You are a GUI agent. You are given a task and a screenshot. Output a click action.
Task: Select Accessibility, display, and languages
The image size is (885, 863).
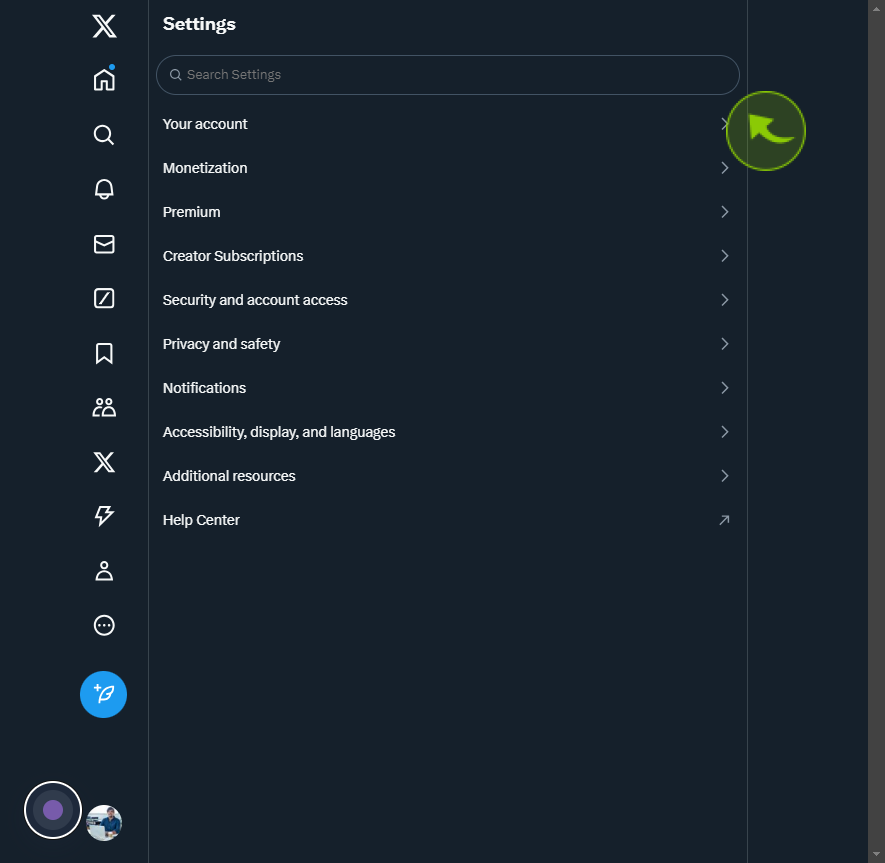[448, 432]
